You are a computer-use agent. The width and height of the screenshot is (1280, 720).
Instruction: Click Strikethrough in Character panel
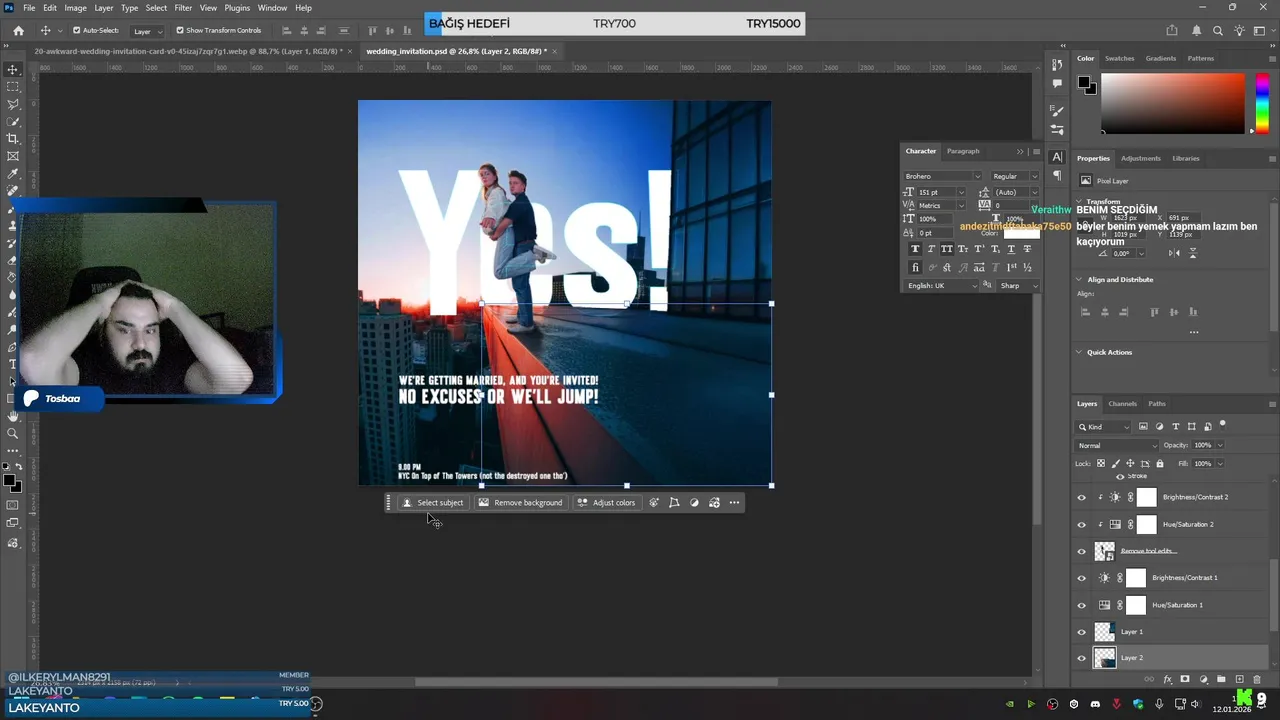point(1027,249)
